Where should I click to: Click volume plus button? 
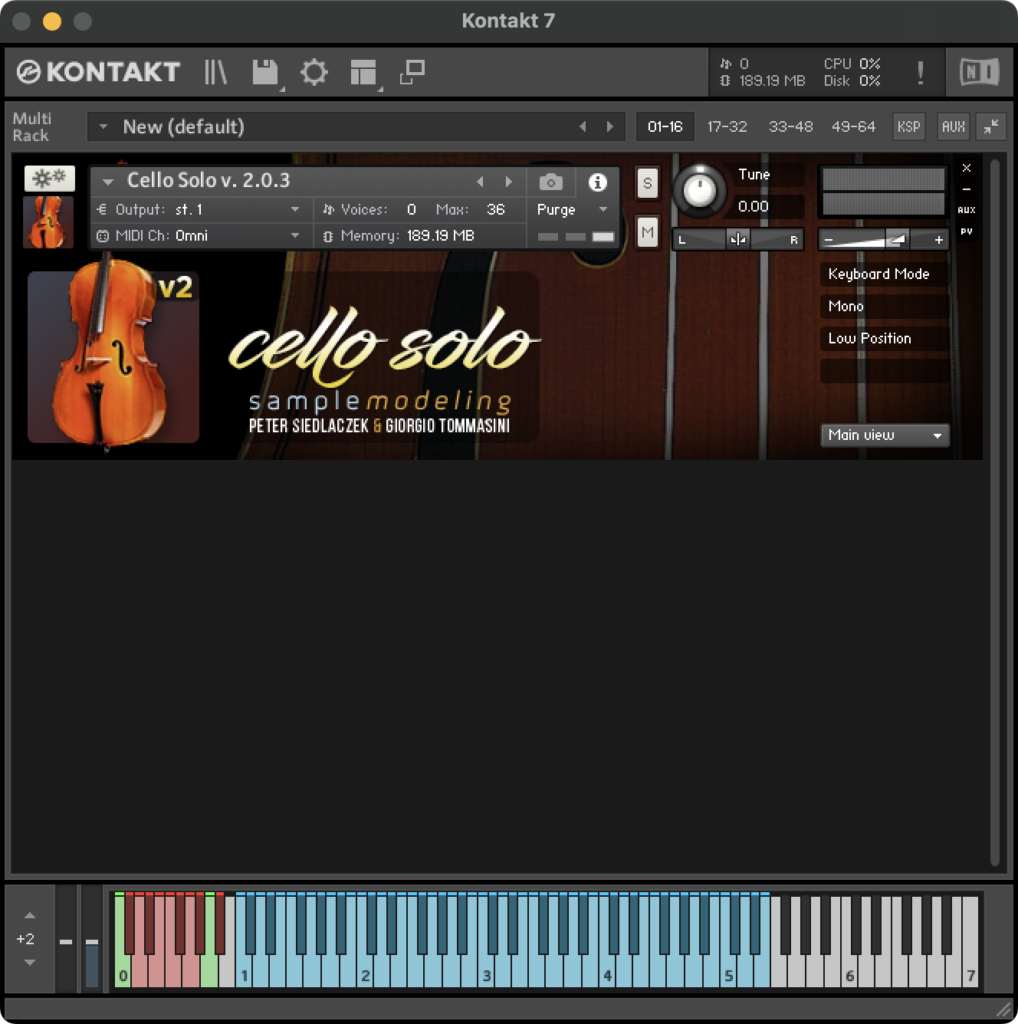(x=938, y=240)
